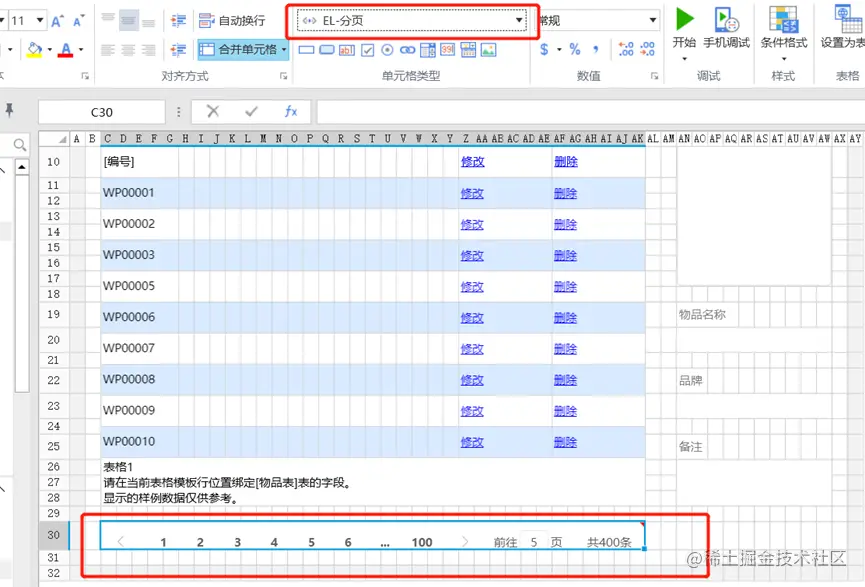Click the indent icon beside 自动换行
Screen dimensions: 865x587
point(178,21)
